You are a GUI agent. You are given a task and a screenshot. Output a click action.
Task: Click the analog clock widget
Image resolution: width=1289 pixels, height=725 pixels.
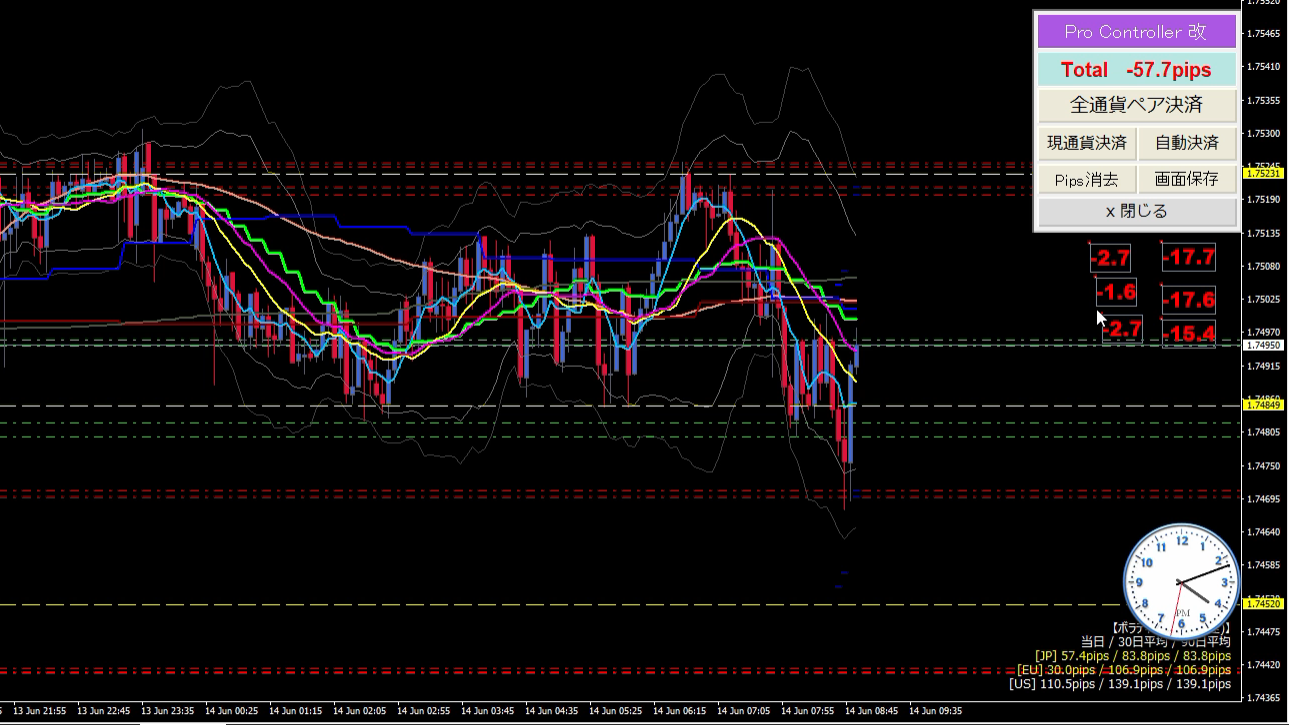click(1182, 582)
